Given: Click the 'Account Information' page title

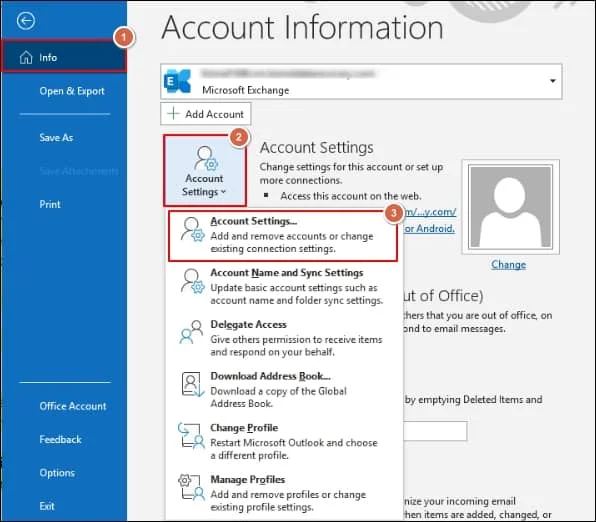Looking at the screenshot, I should (x=303, y=27).
